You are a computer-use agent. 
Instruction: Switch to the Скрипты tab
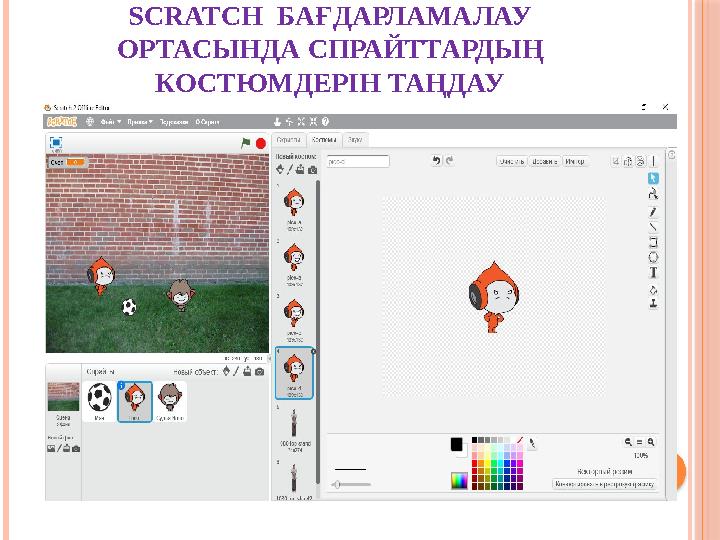pyautogui.click(x=289, y=140)
